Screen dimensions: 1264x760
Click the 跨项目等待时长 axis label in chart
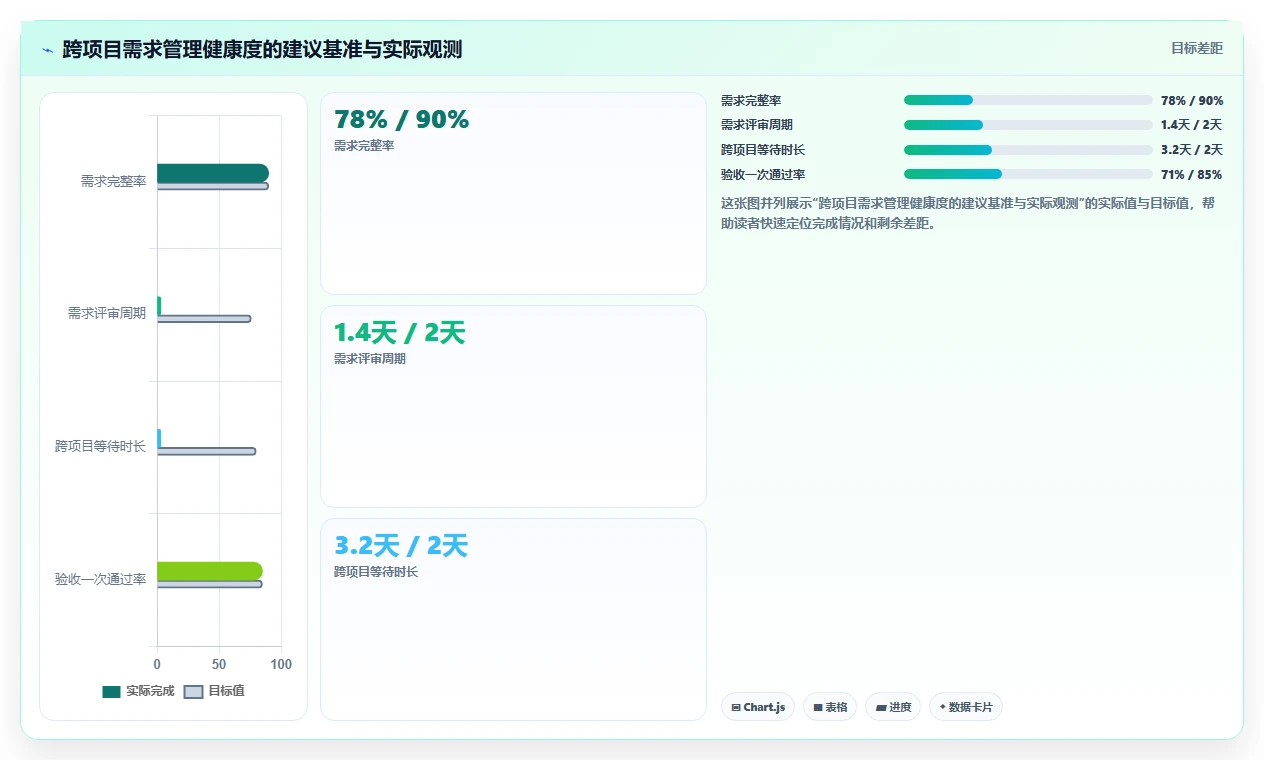point(100,446)
